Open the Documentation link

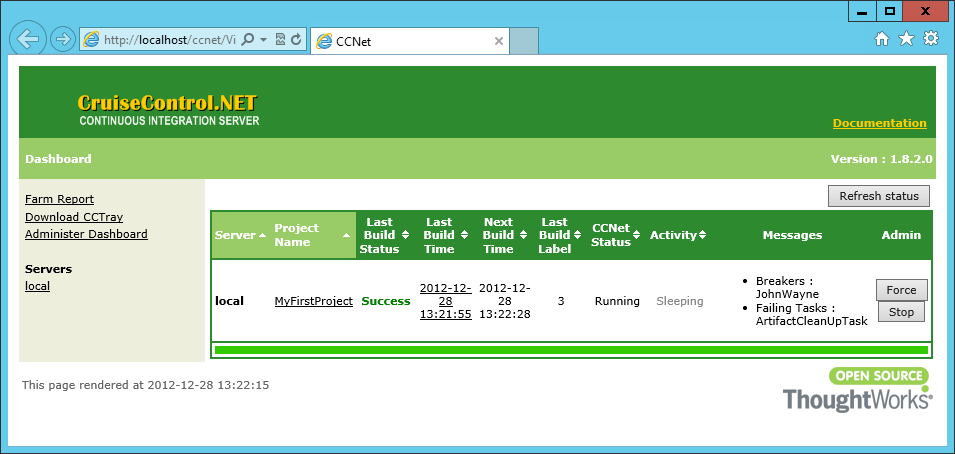coord(879,123)
